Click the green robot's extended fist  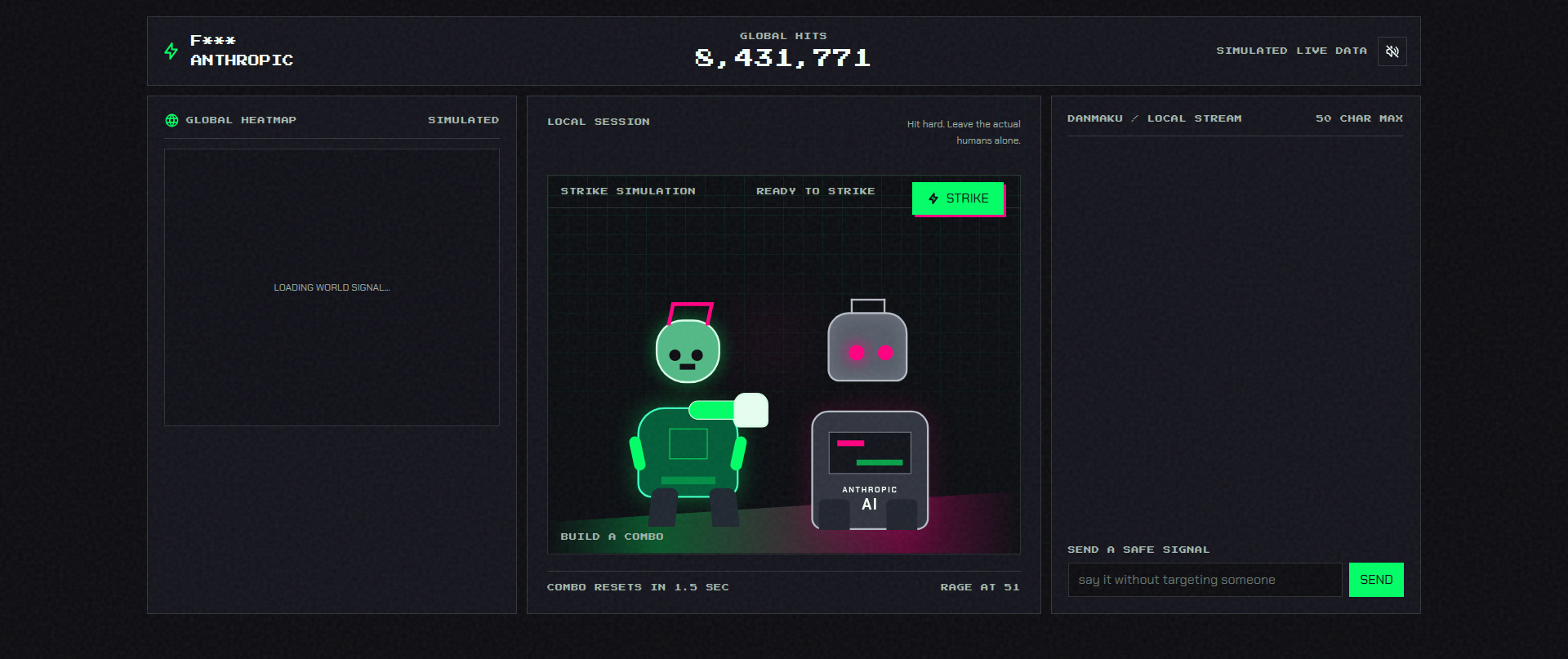[751, 410]
